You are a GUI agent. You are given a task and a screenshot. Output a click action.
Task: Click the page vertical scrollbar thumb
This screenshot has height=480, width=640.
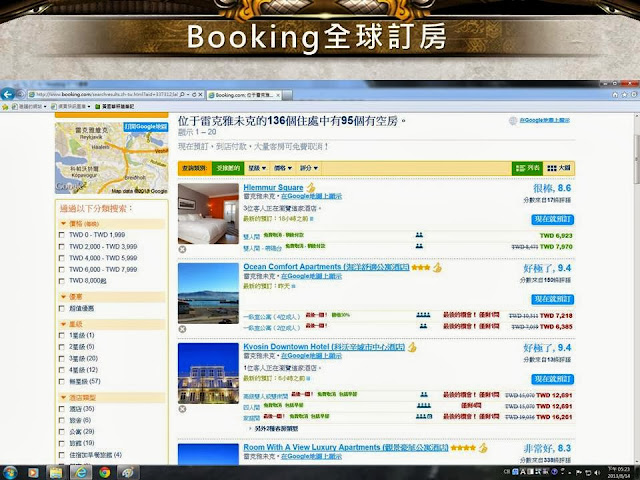tap(636, 159)
